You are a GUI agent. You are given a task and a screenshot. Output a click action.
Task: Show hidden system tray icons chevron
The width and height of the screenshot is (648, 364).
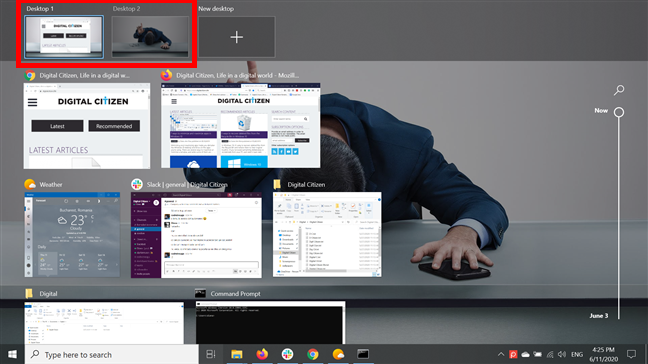point(501,354)
